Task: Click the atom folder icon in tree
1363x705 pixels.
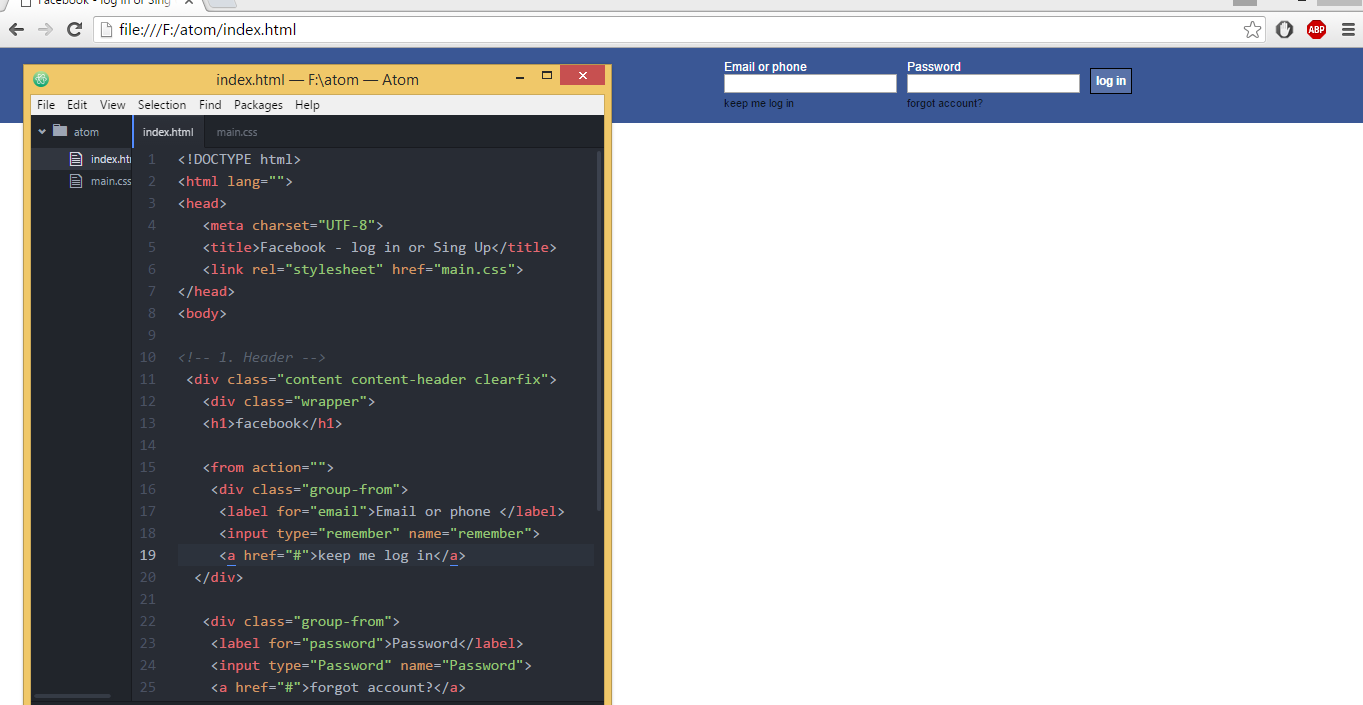Action: pos(60,131)
